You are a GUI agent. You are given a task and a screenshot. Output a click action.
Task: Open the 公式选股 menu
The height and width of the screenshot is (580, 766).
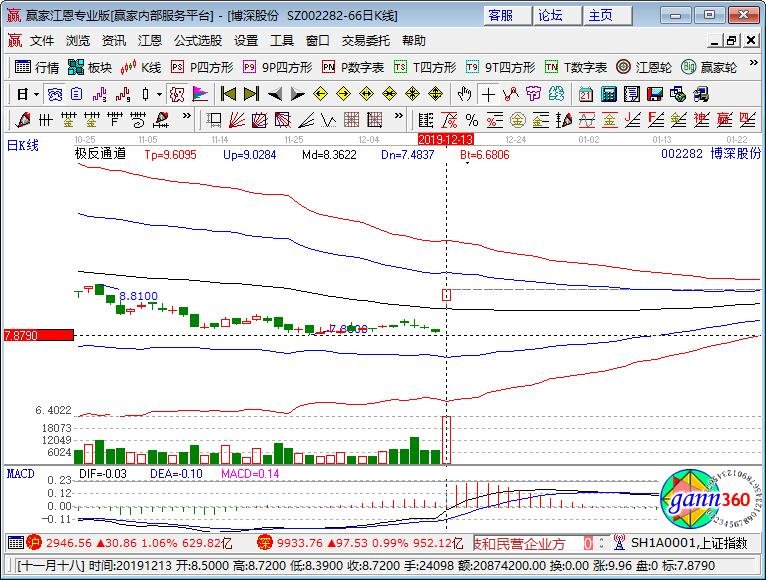click(x=198, y=41)
